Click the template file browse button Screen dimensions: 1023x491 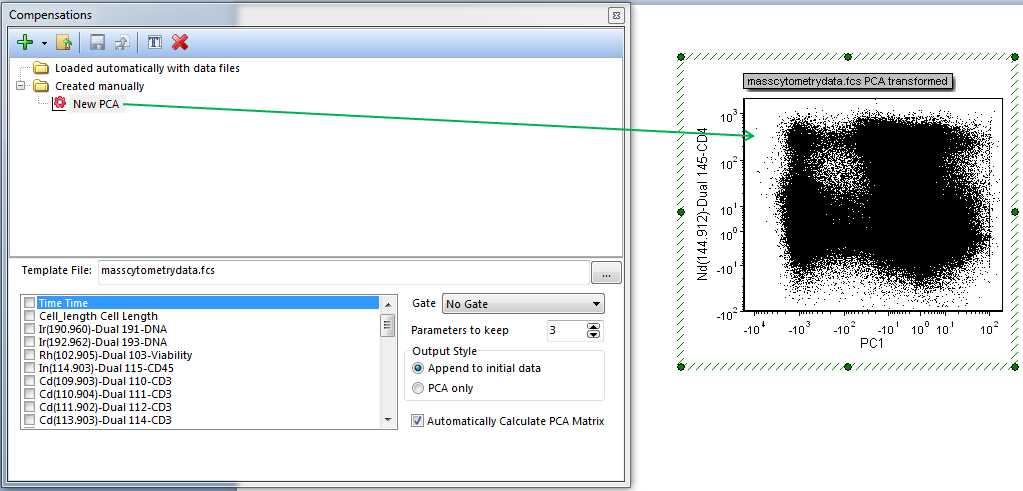(605, 271)
